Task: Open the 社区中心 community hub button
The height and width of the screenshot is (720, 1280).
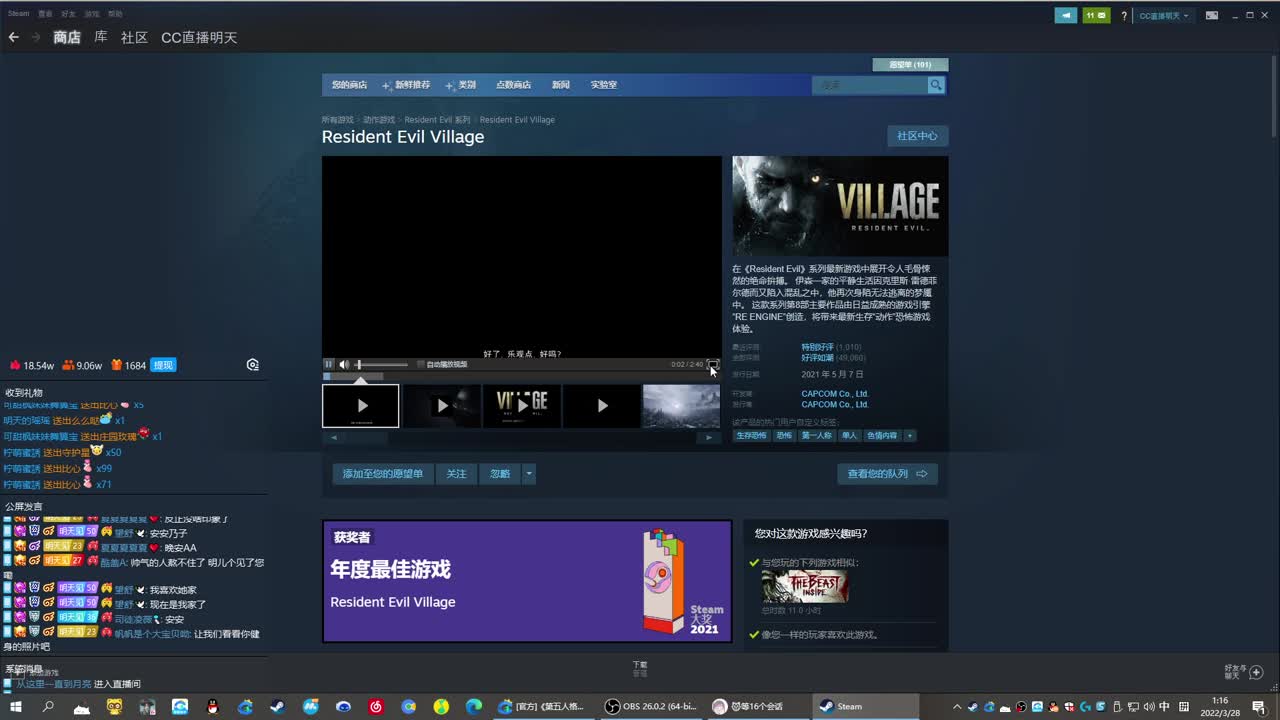Action: click(x=917, y=136)
